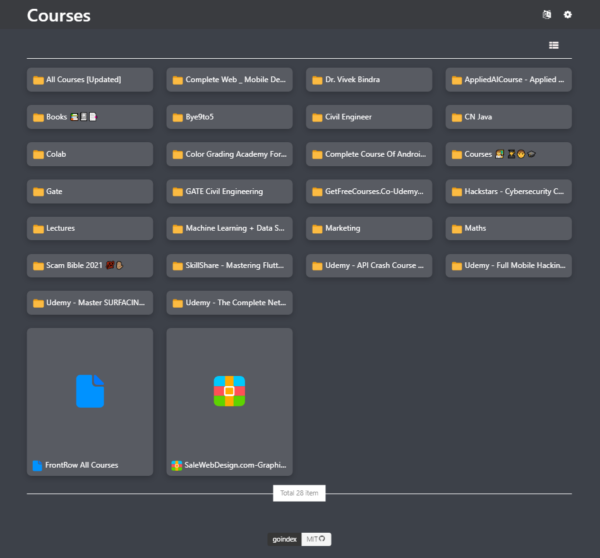Open the CN Java folder

click(x=509, y=117)
